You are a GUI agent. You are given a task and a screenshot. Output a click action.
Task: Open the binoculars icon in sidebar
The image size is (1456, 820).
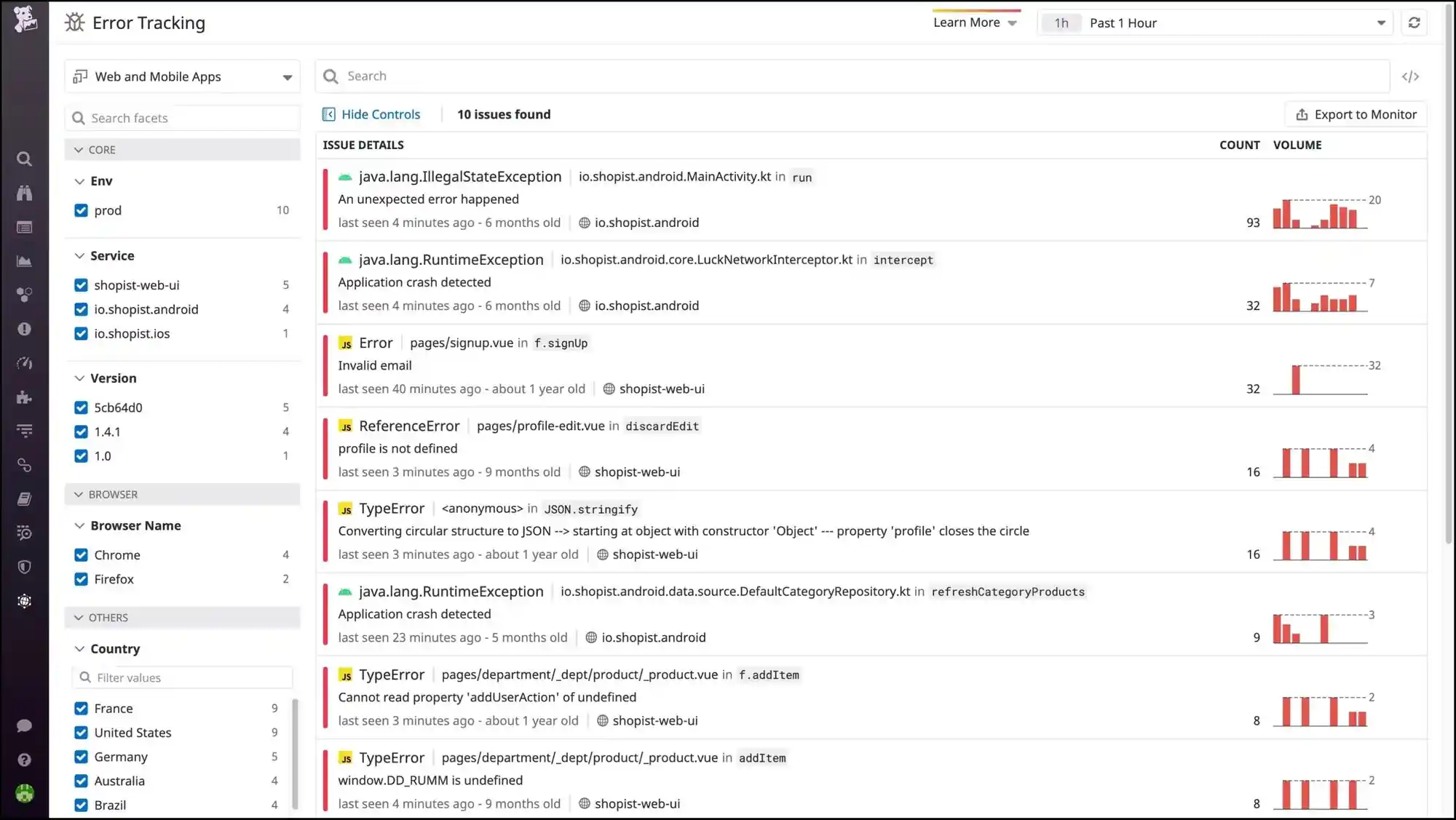tap(24, 193)
